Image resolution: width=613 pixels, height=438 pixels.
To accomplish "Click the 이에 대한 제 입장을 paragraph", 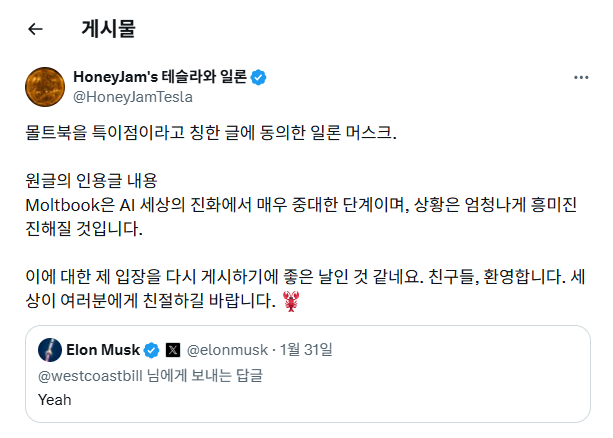I will click(305, 289).
